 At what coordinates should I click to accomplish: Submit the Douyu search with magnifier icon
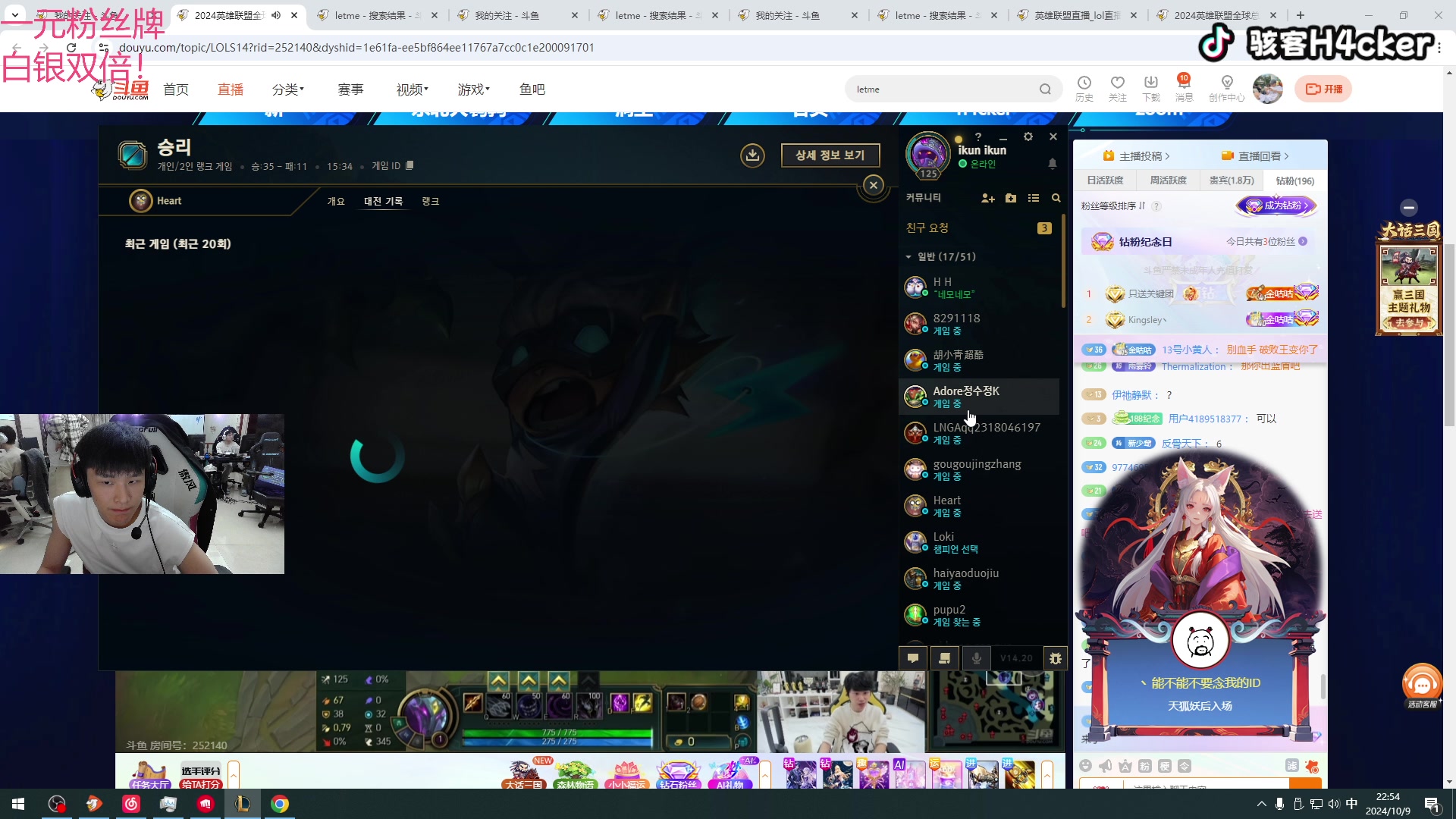[x=1046, y=89]
